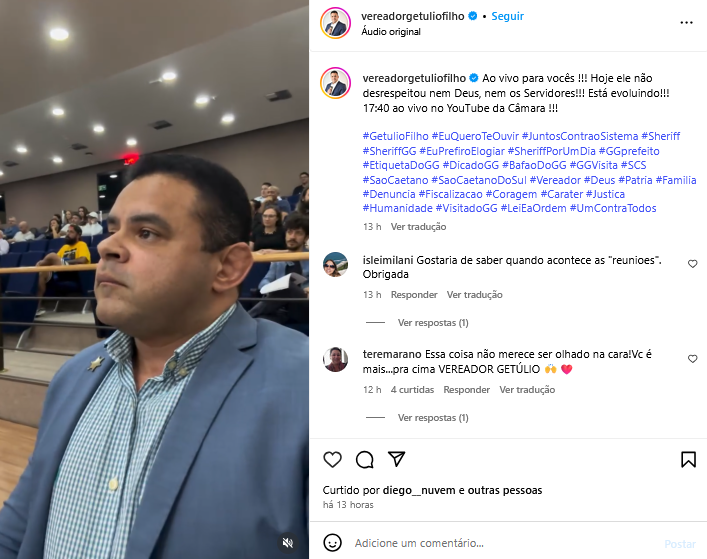This screenshot has width=707, height=559.
Task: Show translation of the post caption
Action: (418, 227)
